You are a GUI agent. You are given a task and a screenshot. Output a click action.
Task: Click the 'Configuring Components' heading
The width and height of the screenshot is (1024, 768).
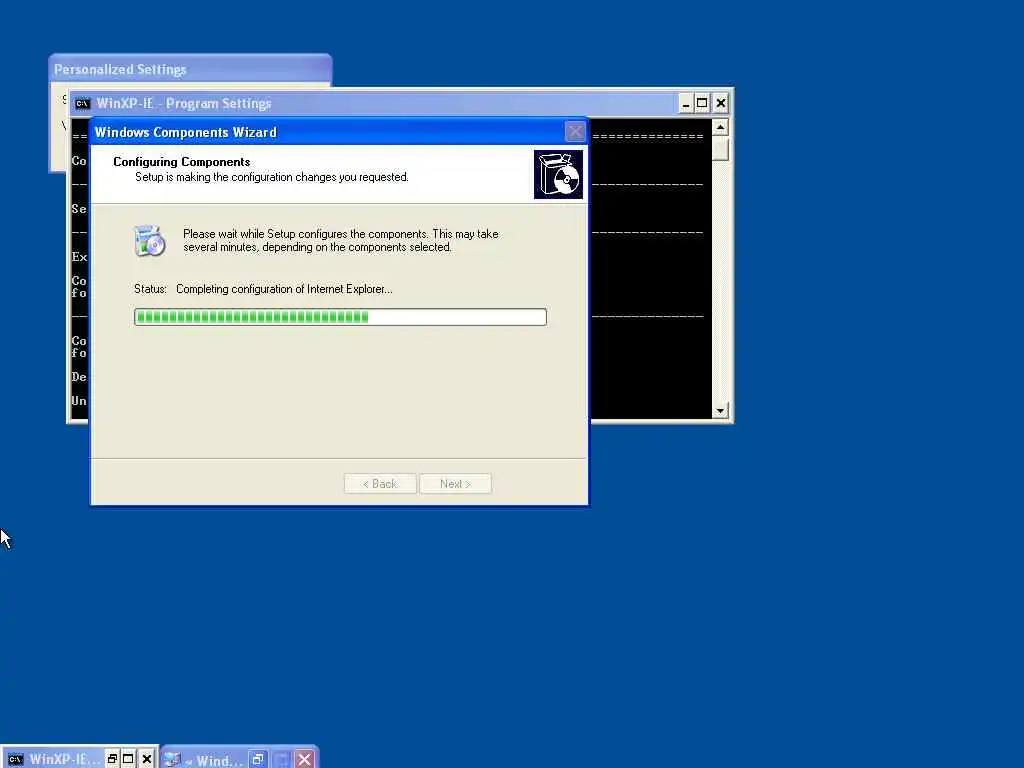point(182,162)
